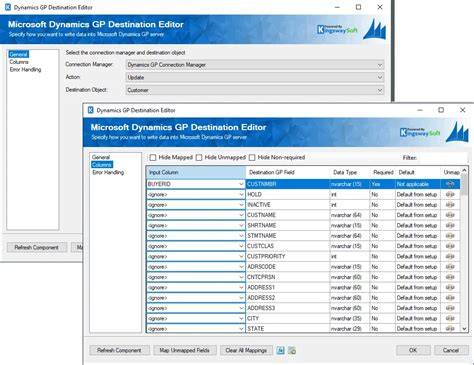
Task: Click the unmap icon in the ADDRESS1 row
Action: point(450,287)
